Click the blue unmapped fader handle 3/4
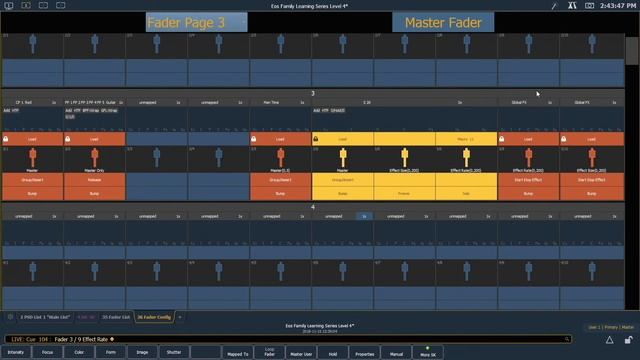Viewport: 640px width, 360px height. click(x=219, y=158)
